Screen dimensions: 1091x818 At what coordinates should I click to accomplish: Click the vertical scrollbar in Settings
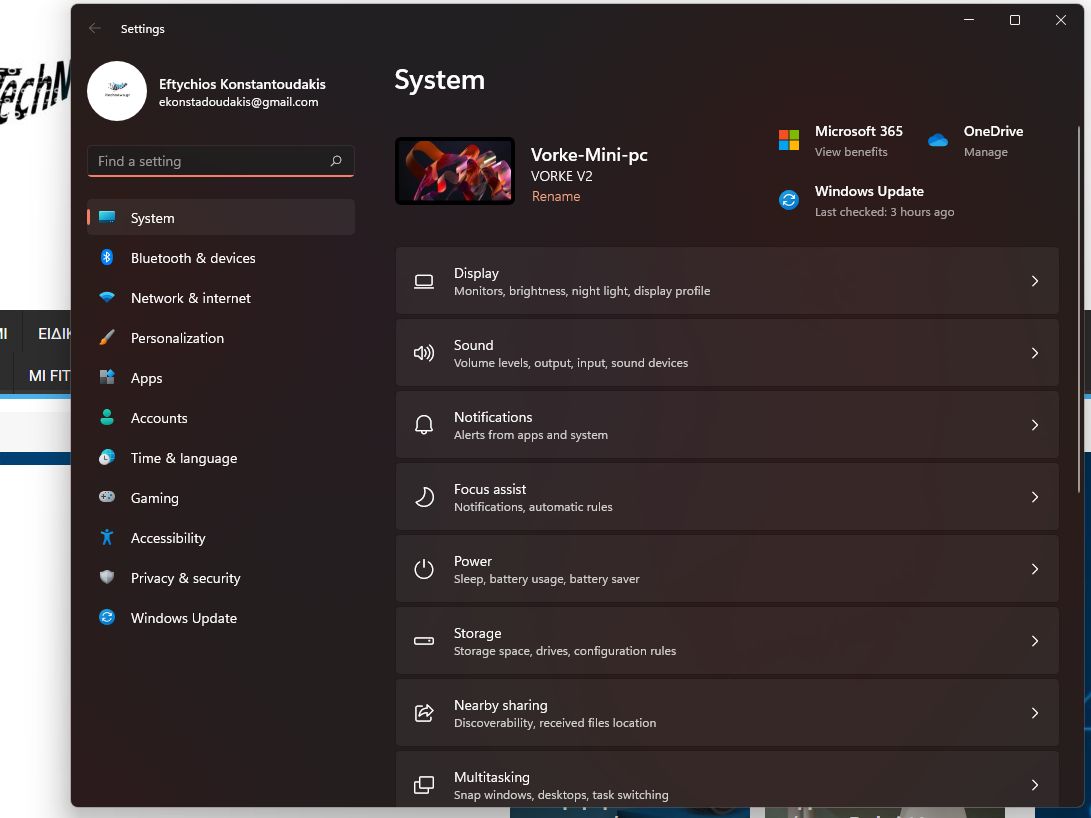click(x=1079, y=310)
